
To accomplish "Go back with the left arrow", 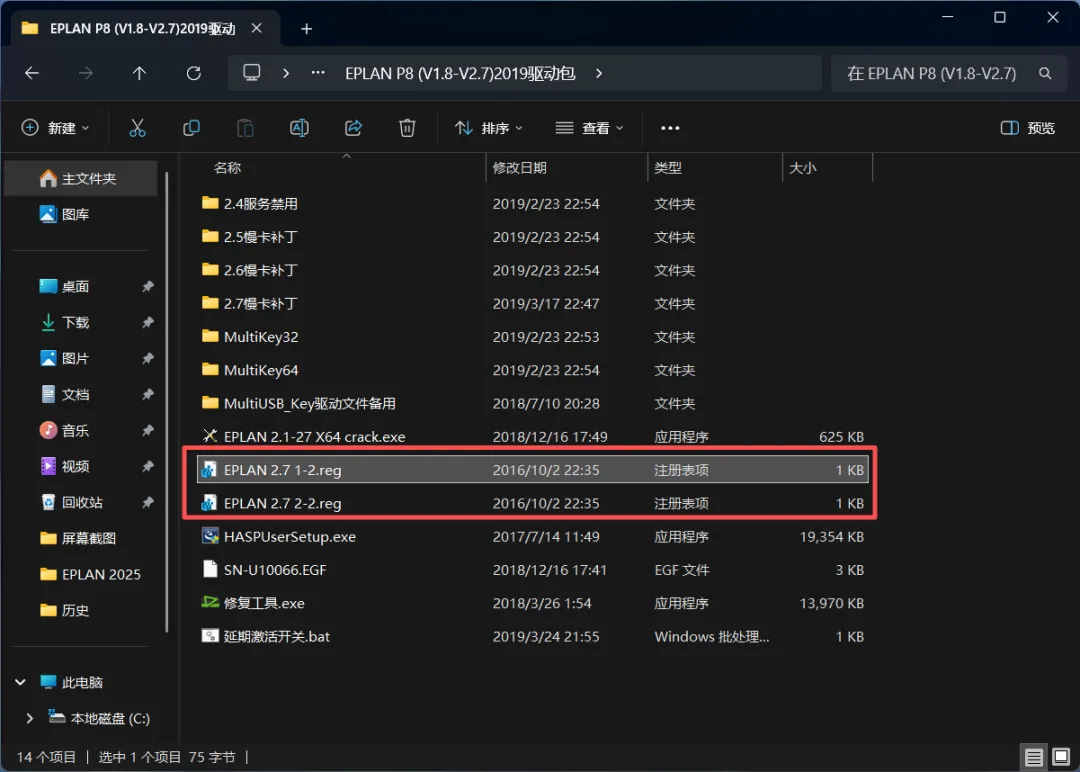I will click(x=32, y=73).
